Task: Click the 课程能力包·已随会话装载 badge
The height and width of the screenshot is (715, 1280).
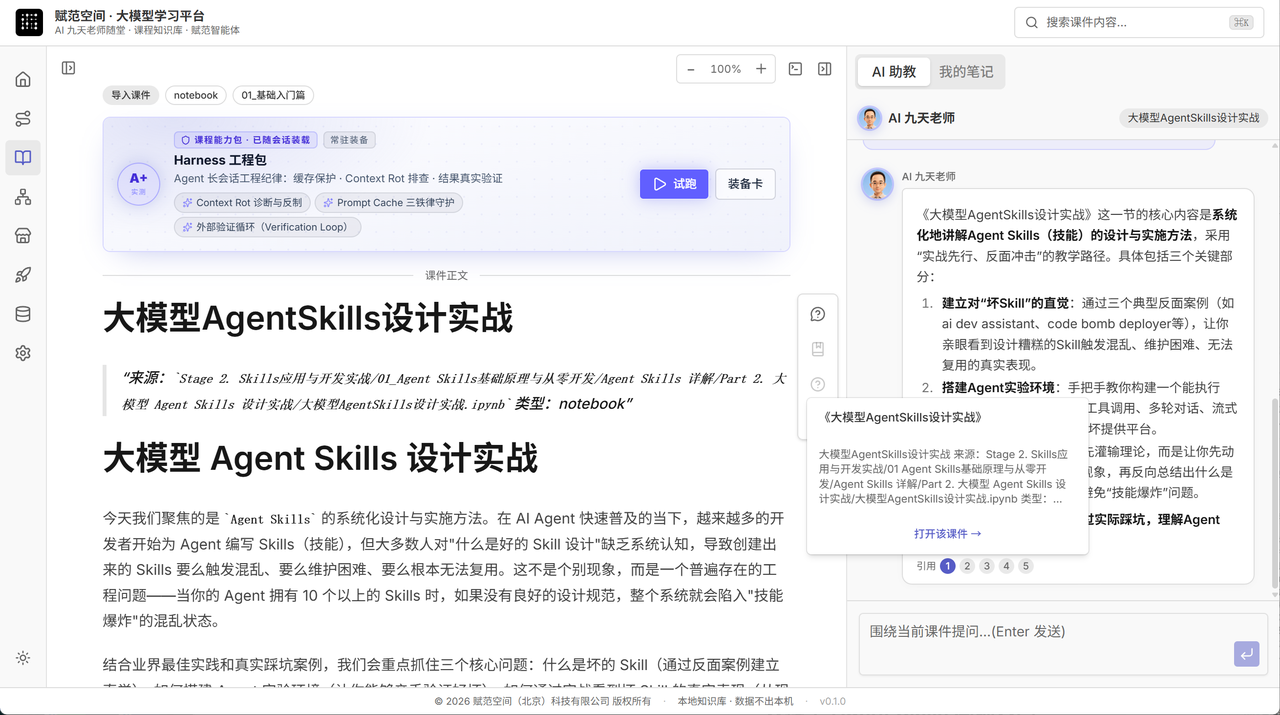Action: click(x=245, y=140)
